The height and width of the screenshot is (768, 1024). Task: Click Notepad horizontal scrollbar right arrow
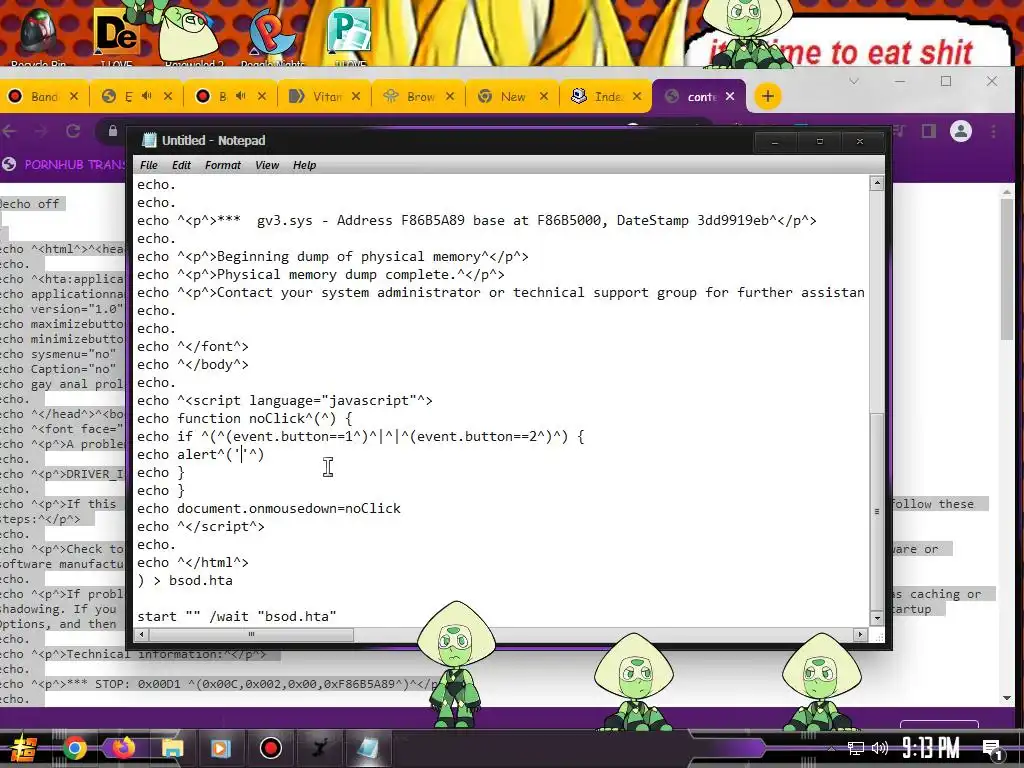coord(860,634)
